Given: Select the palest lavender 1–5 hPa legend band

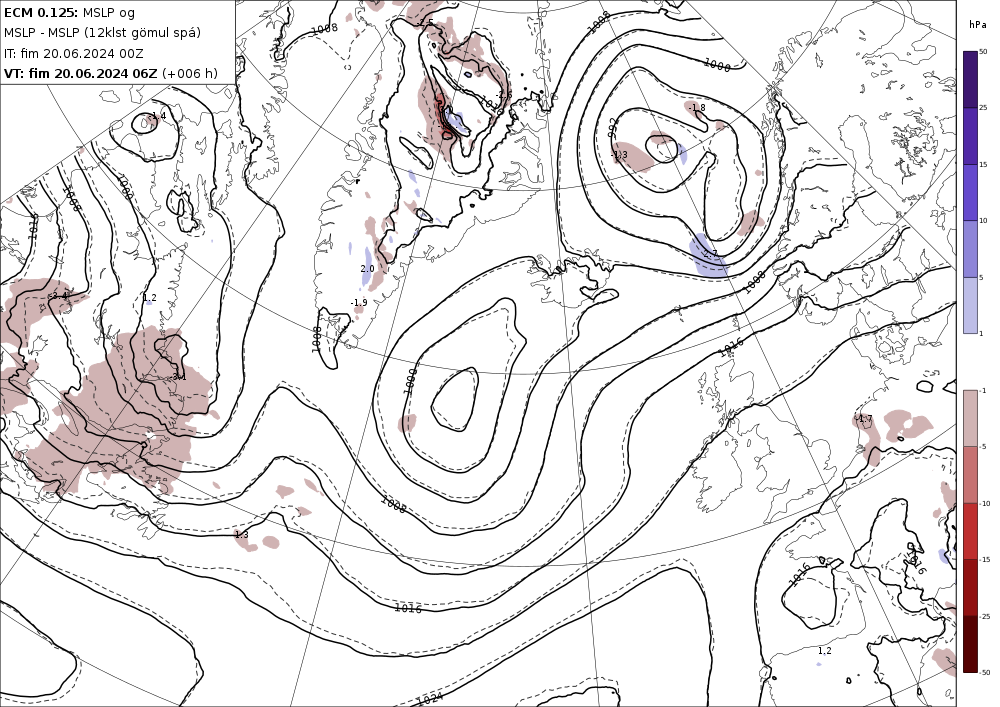Looking at the screenshot, I should click(x=970, y=305).
